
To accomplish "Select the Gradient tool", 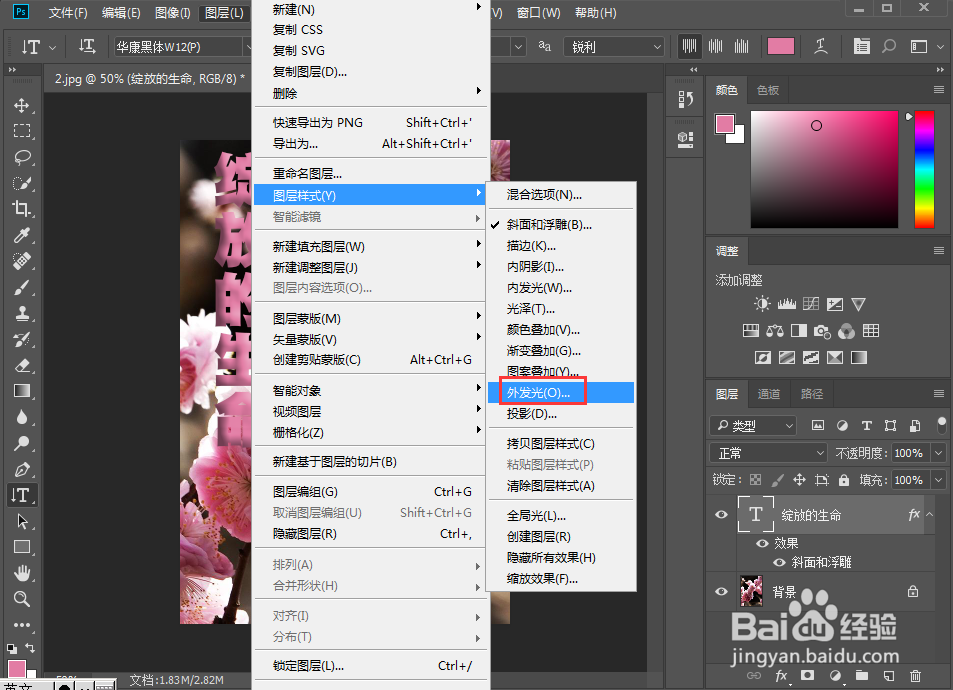I will pos(22,391).
